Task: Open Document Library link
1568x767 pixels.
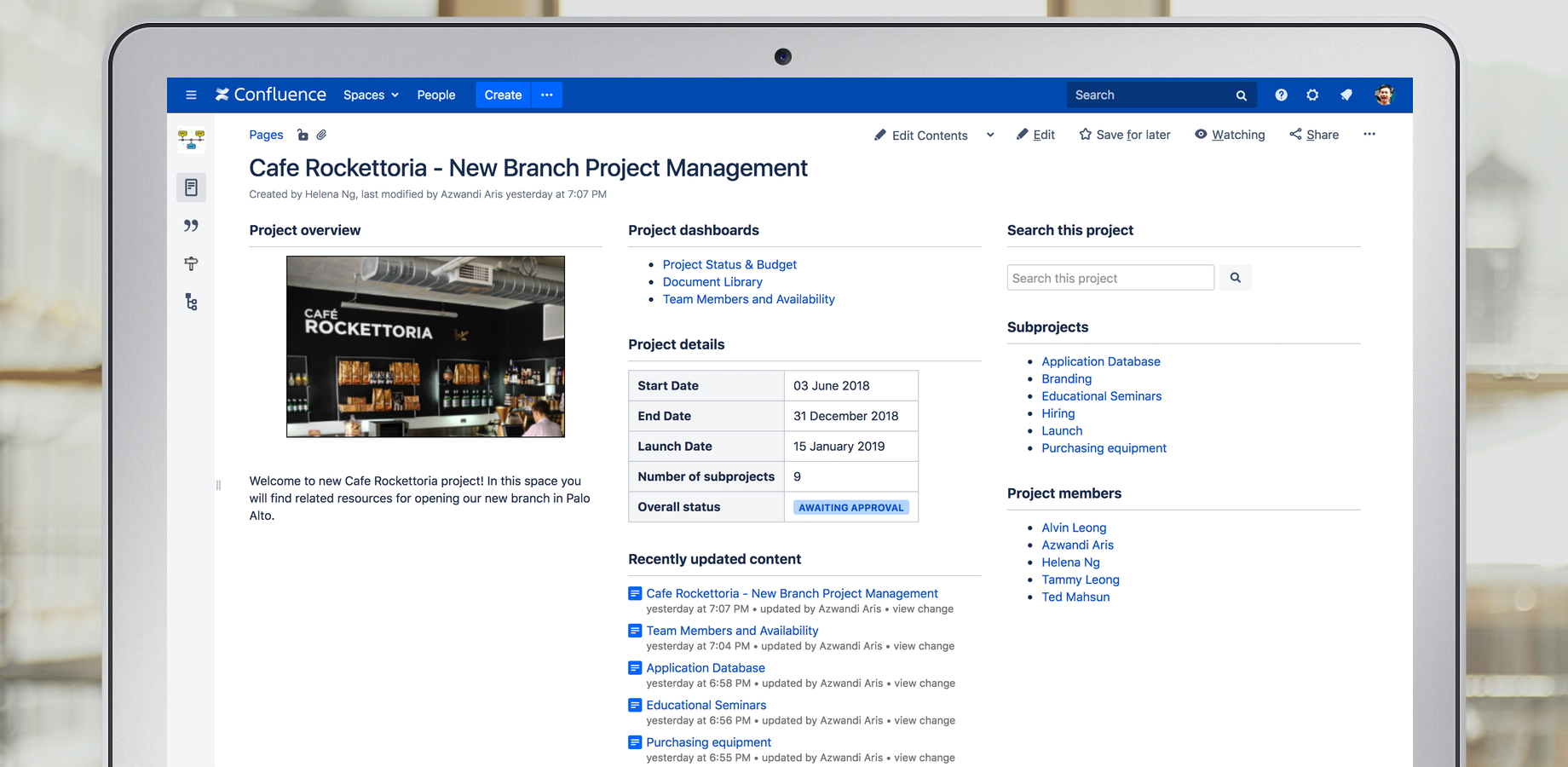Action: pos(712,282)
